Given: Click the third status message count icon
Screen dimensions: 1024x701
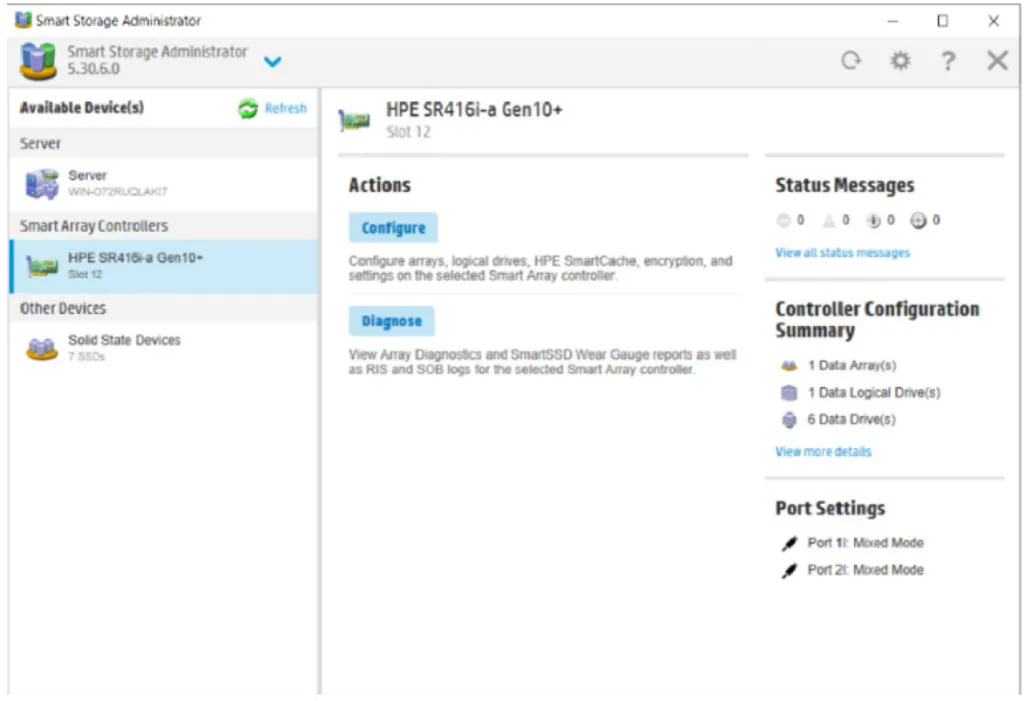Looking at the screenshot, I should point(873,220).
